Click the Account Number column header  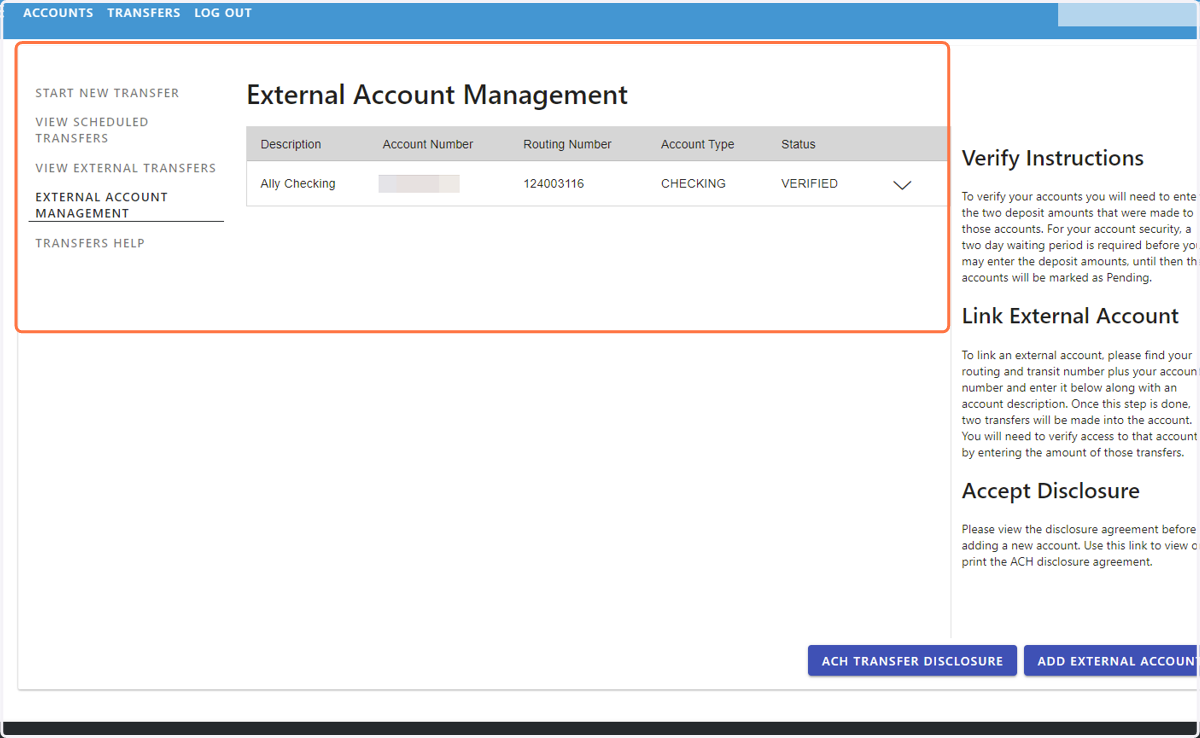428,144
